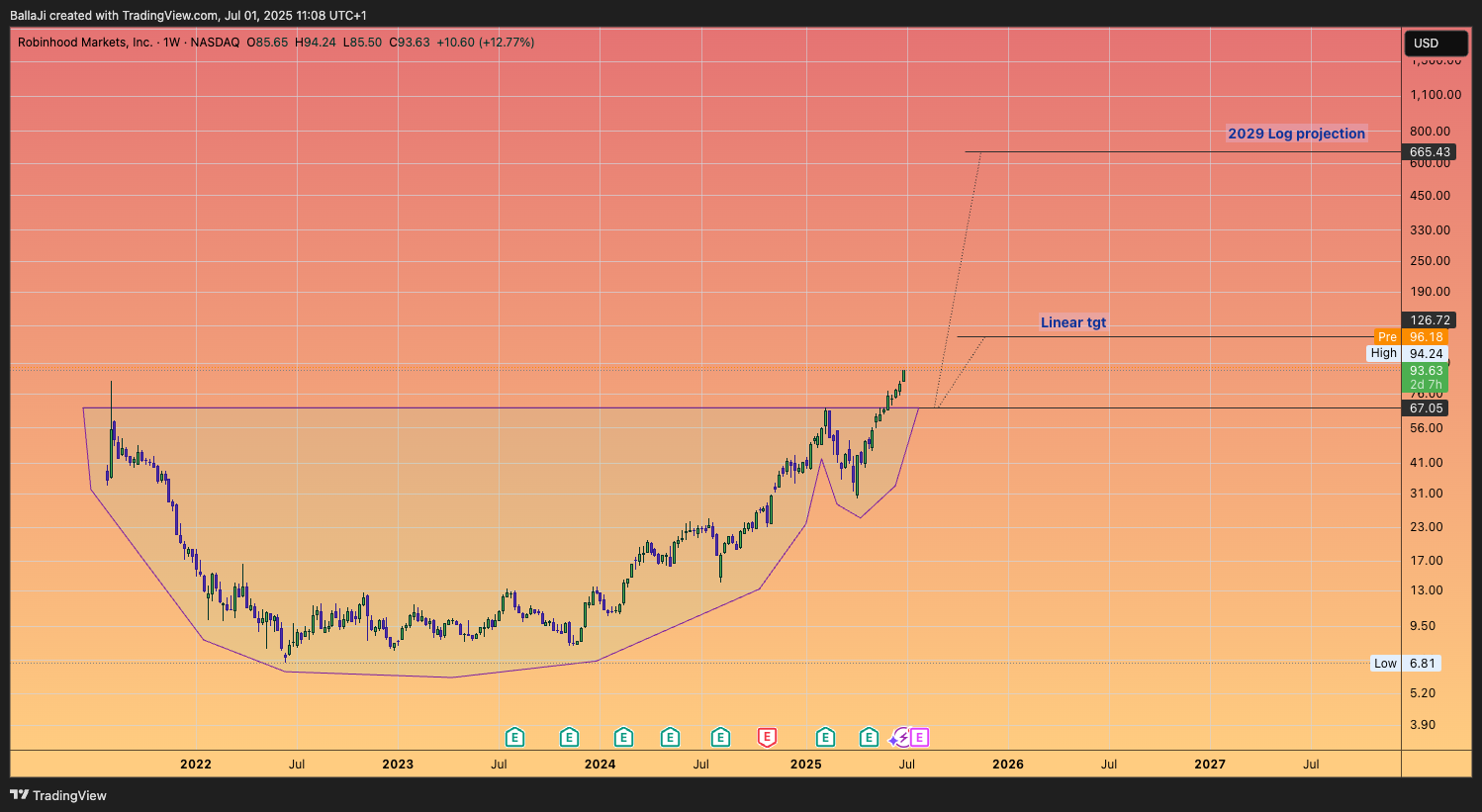Click the 2027 label on time axis
Viewport: 1482px width, 812px height.
[x=1210, y=765]
